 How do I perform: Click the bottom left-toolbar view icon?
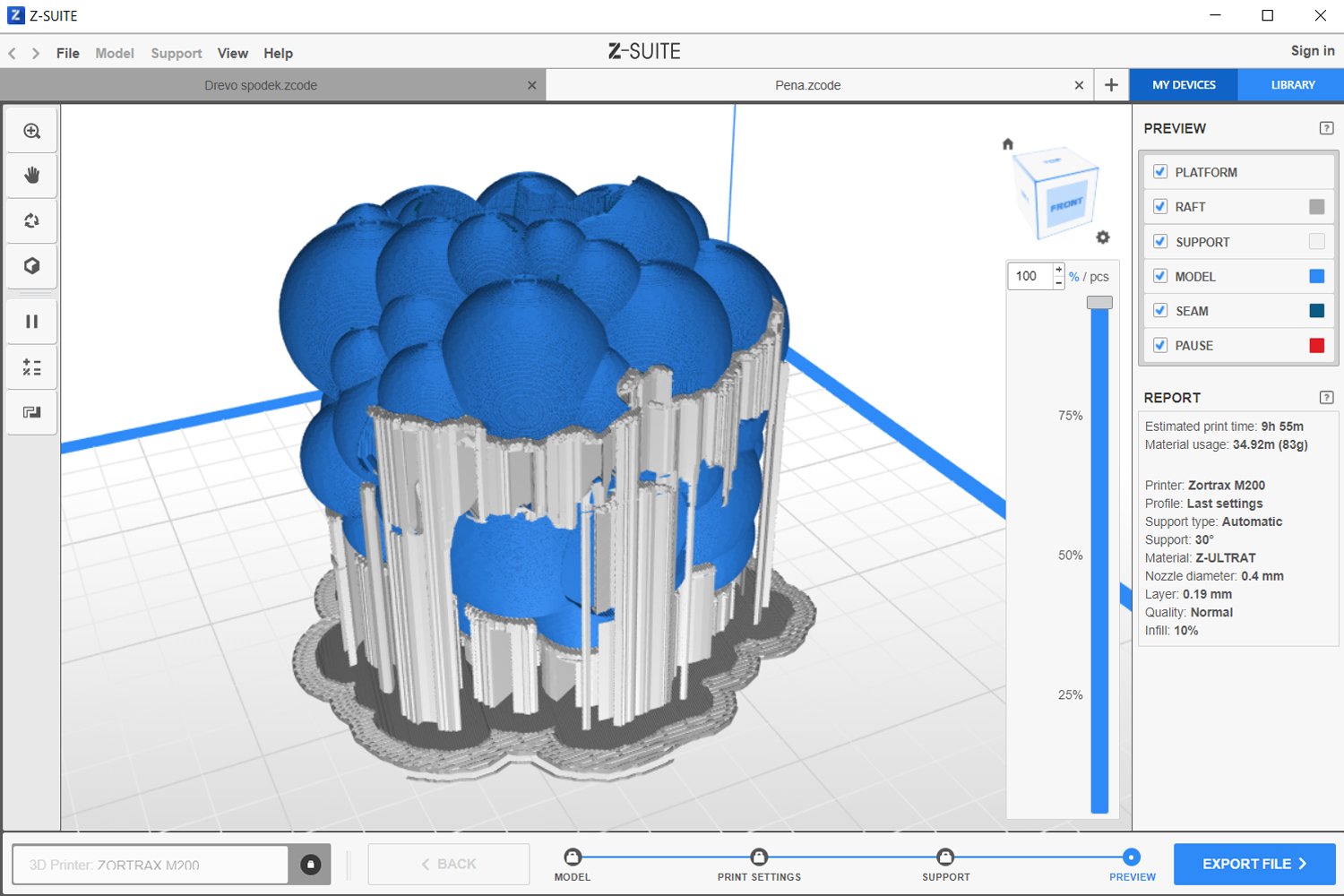[32, 412]
